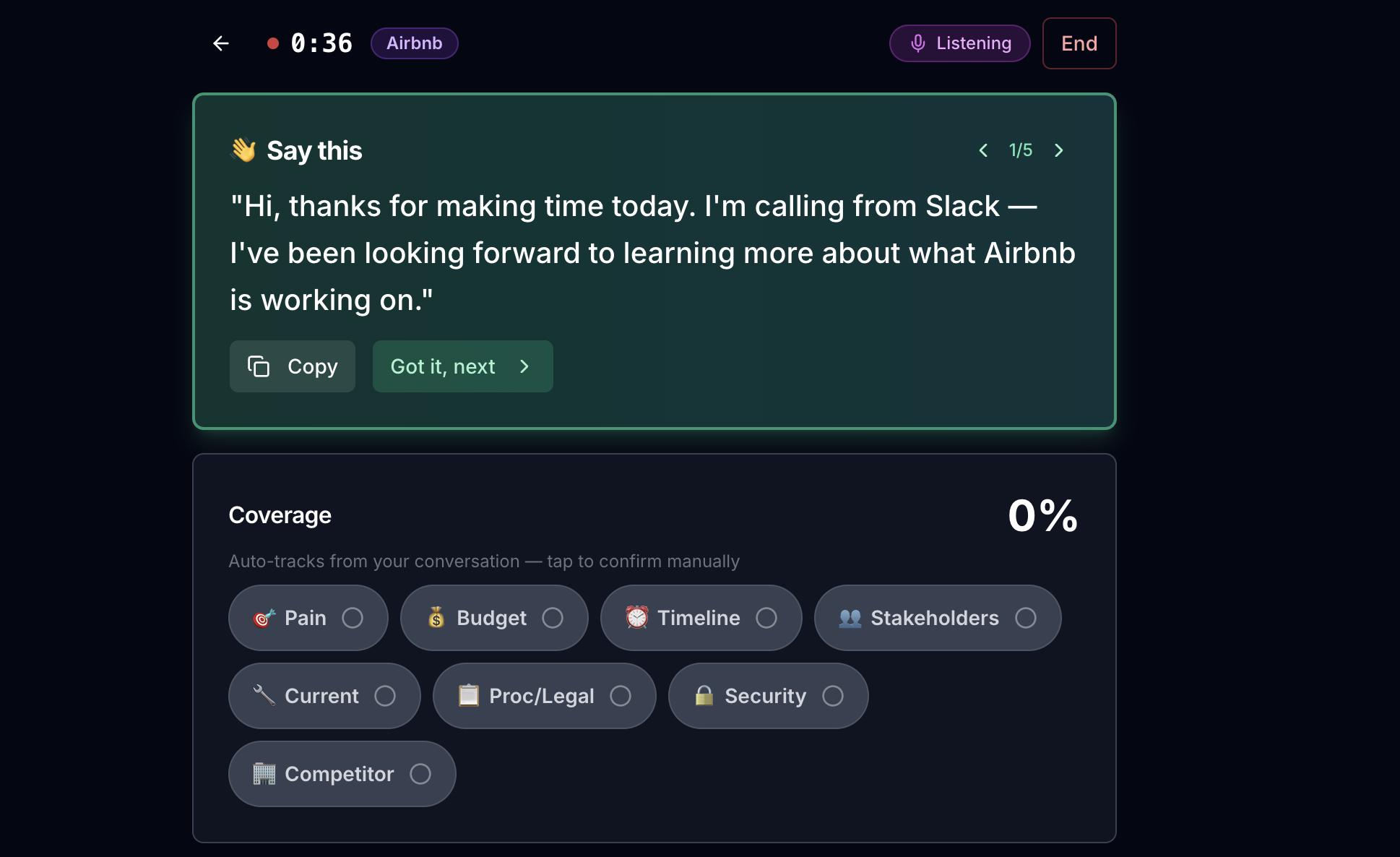Click the Pain target icon
1400x857 pixels.
(264, 618)
